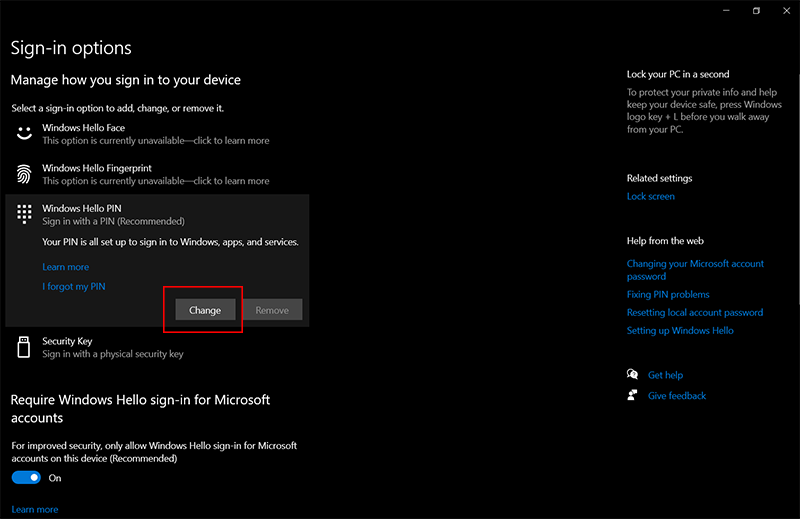Click the Give feedback link
800x519 pixels.
tap(677, 396)
